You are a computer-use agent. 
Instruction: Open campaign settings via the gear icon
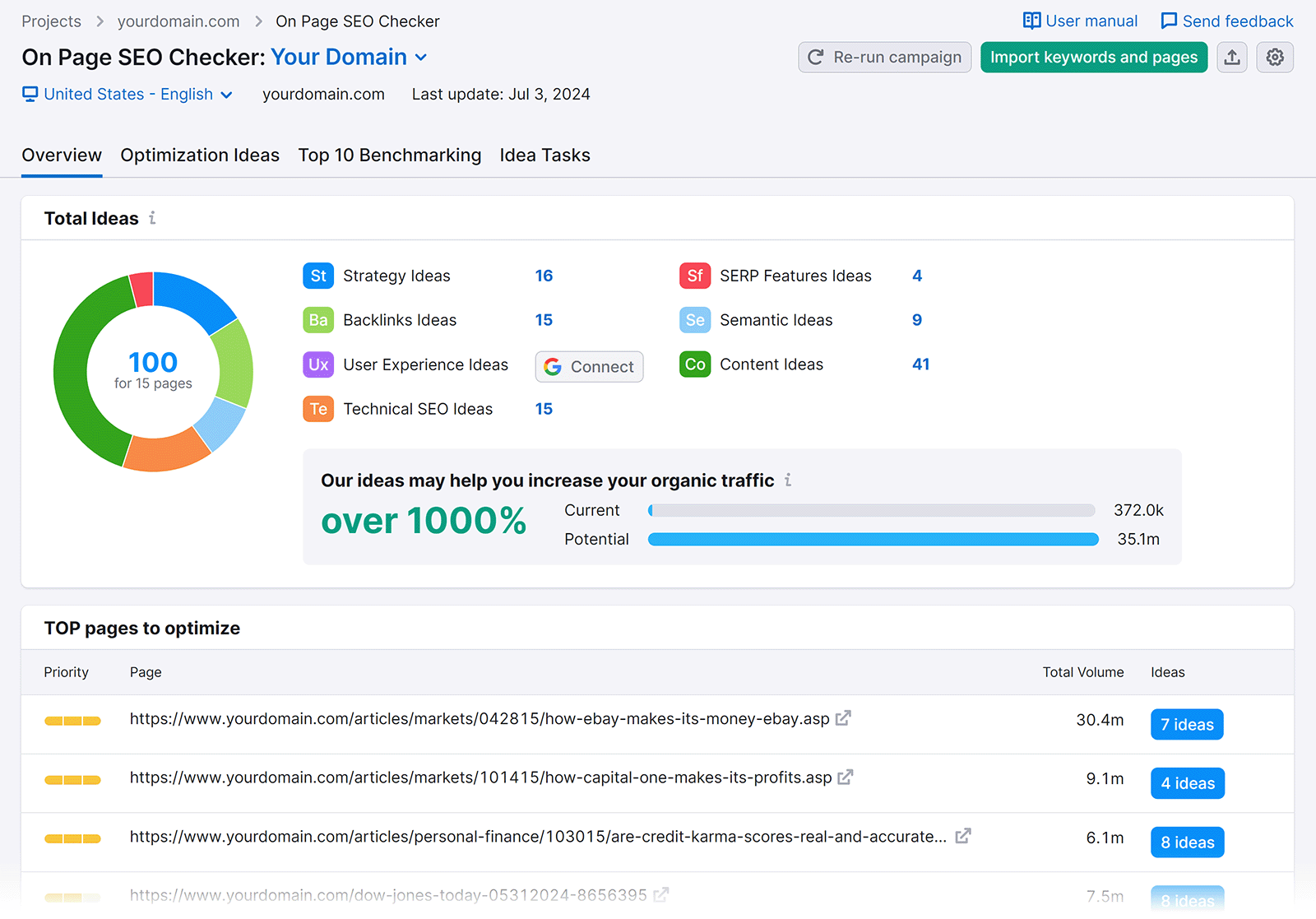pyautogui.click(x=1275, y=57)
